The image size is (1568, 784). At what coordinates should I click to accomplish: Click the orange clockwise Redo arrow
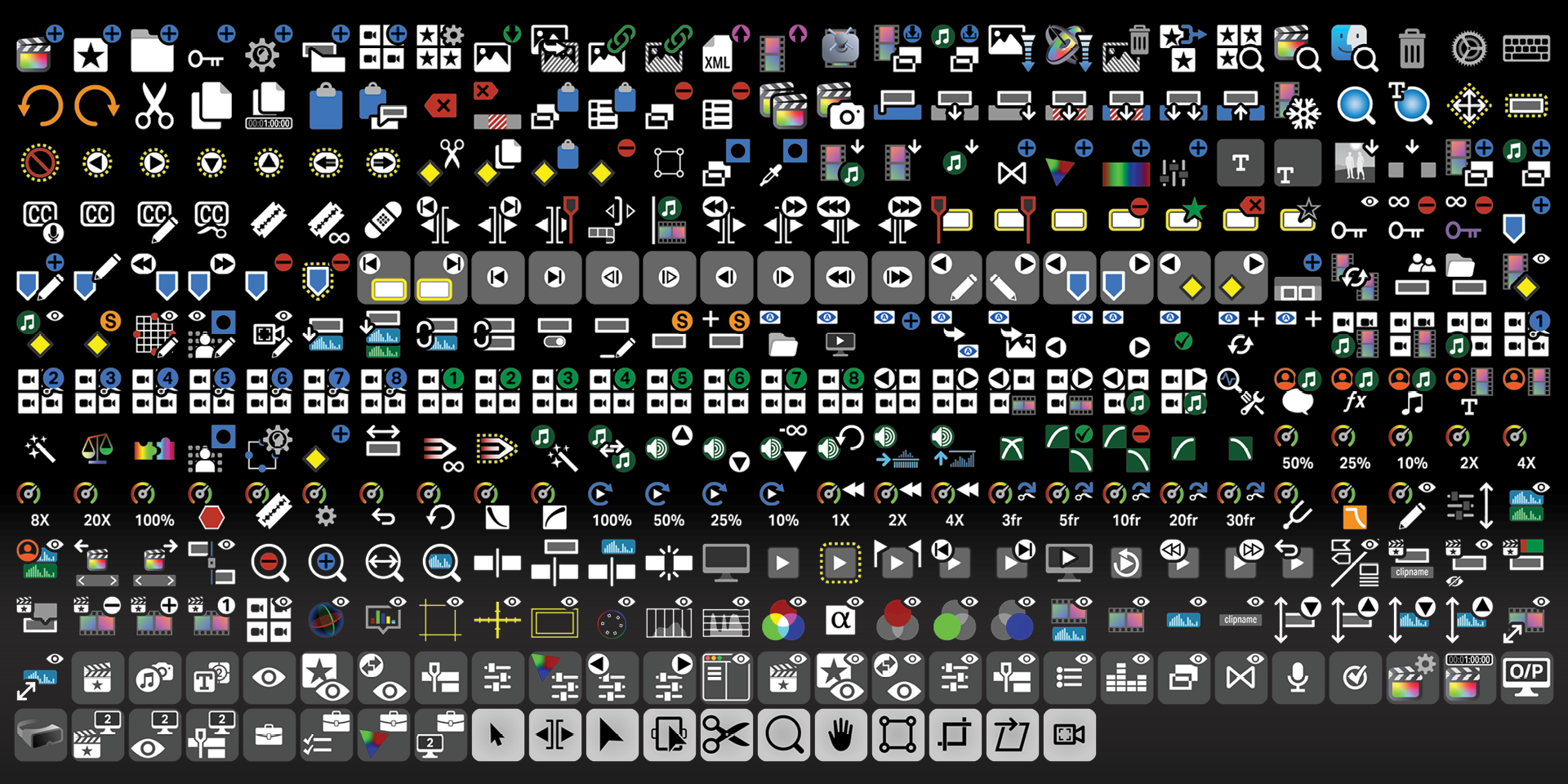click(x=96, y=106)
